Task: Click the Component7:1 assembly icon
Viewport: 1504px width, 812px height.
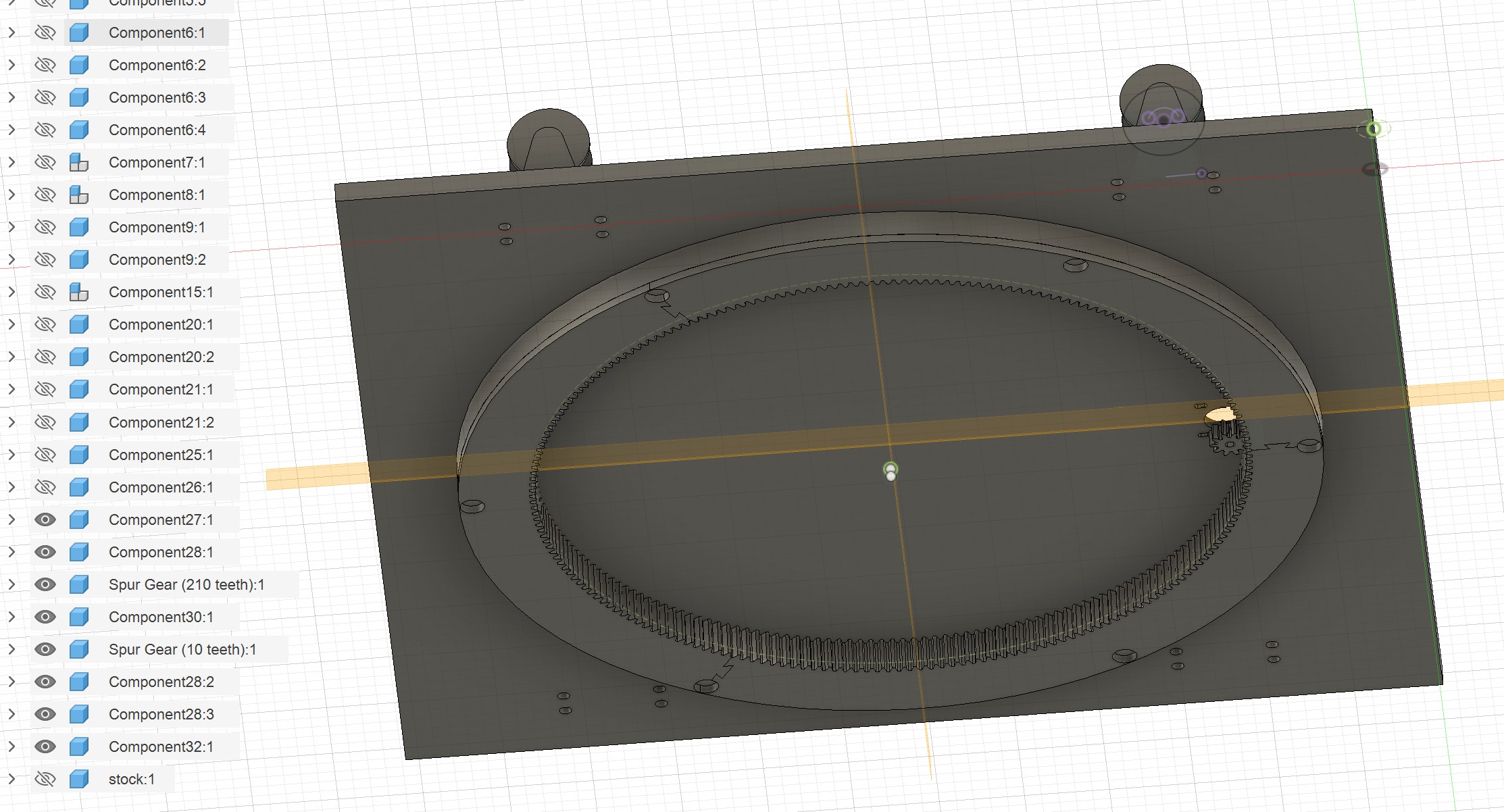Action: pos(79,162)
